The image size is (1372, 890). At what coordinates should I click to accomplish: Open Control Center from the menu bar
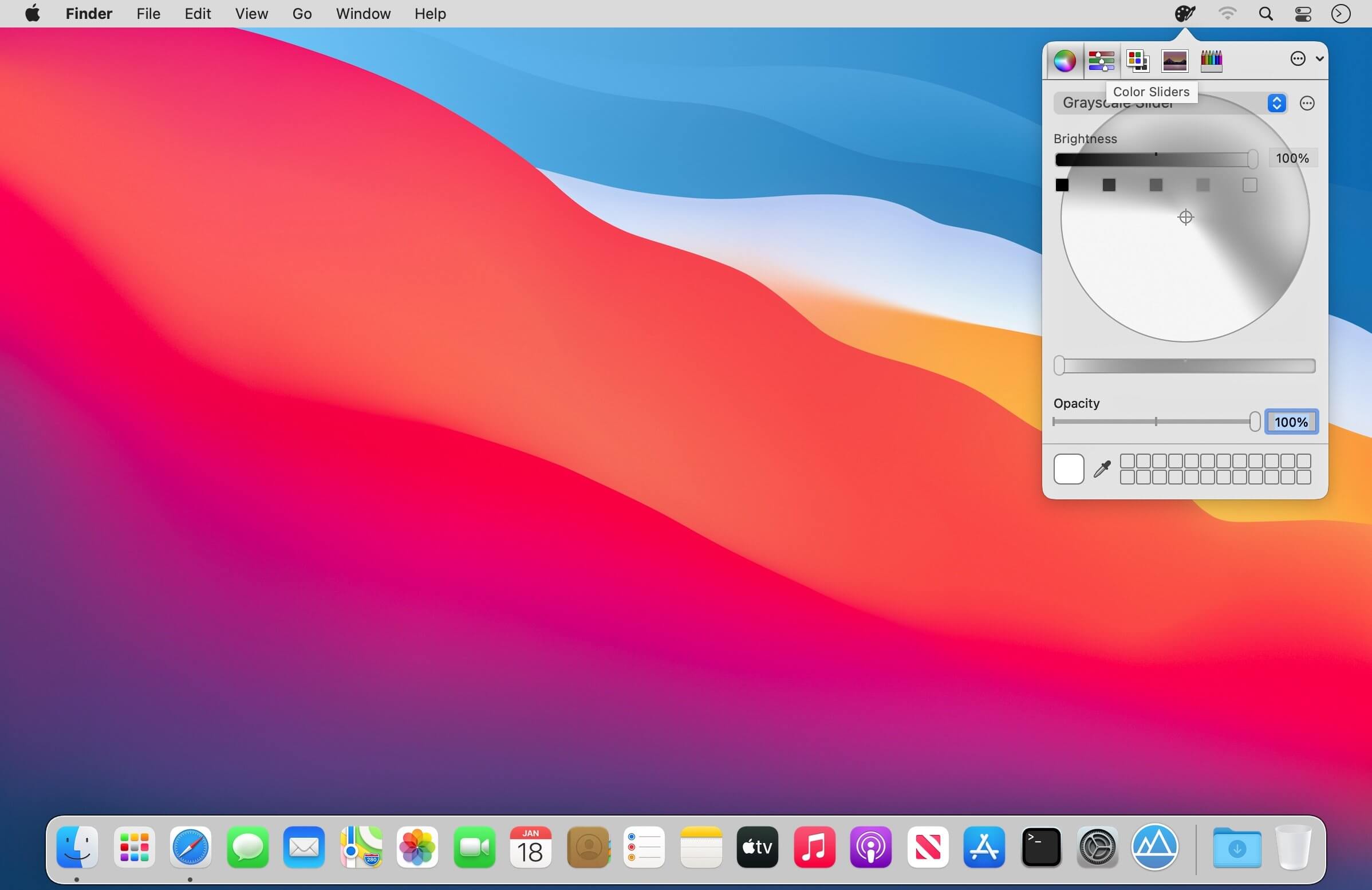(x=1303, y=13)
